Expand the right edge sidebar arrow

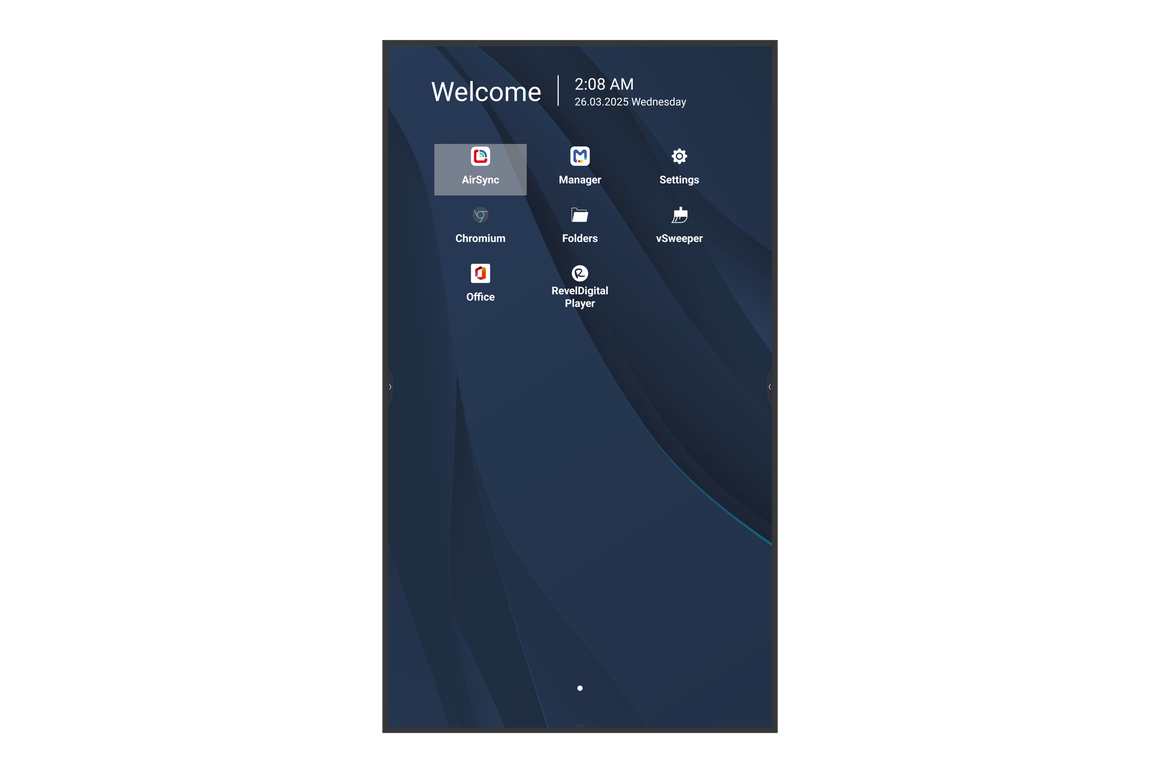(770, 387)
